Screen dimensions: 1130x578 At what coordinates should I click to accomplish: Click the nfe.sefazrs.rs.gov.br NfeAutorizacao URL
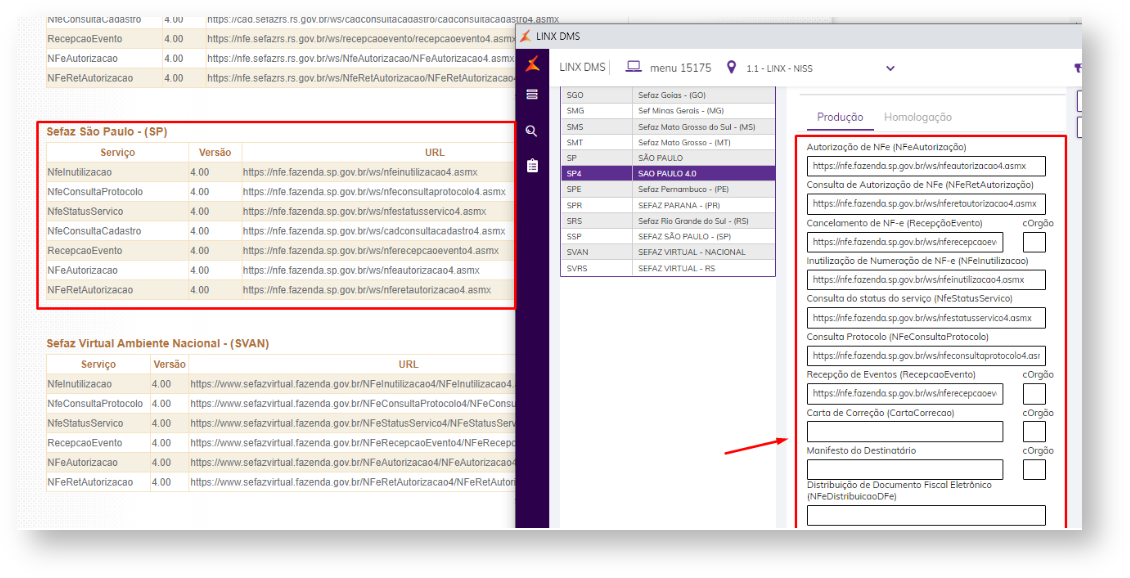pyautogui.click(x=361, y=58)
